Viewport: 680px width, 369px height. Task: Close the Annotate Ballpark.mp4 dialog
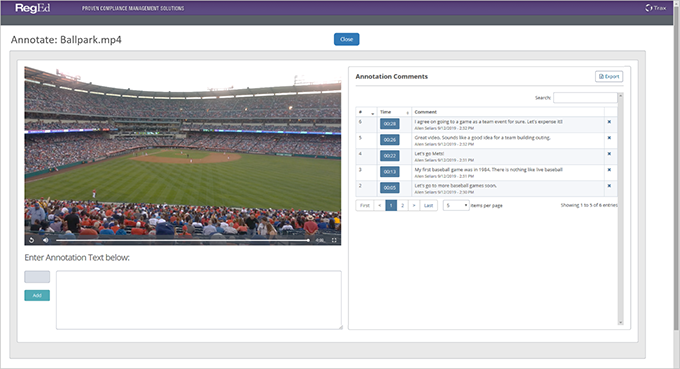[347, 39]
